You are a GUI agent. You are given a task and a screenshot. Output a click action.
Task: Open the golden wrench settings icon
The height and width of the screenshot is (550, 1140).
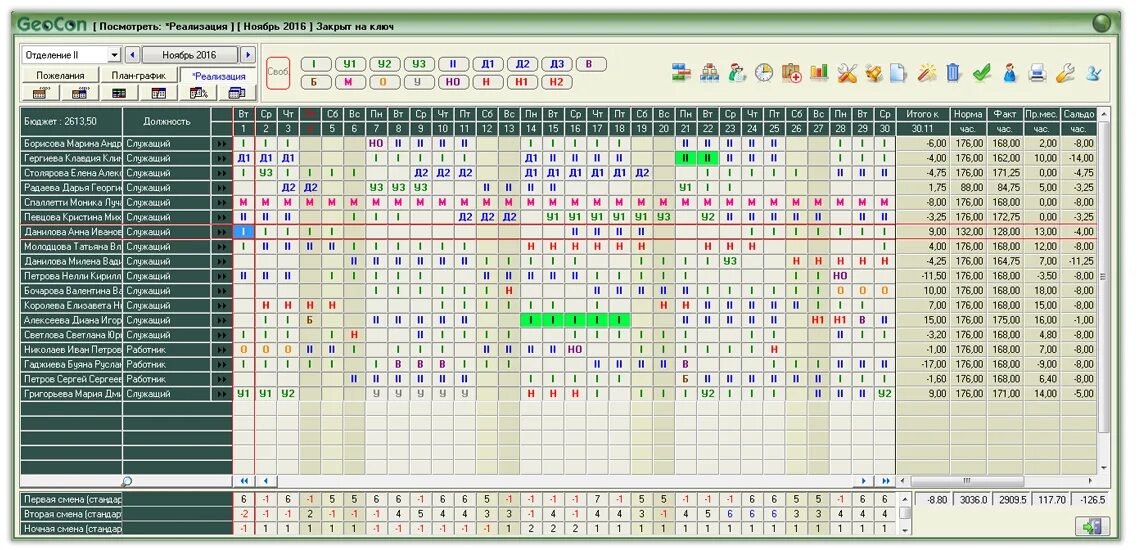1064,72
